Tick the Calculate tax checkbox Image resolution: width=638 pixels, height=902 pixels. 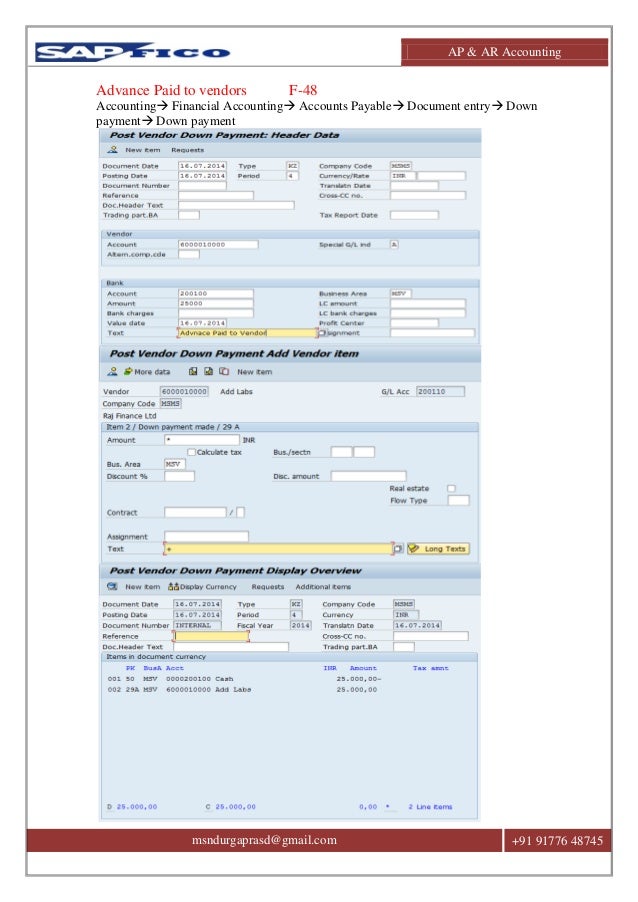click(192, 452)
